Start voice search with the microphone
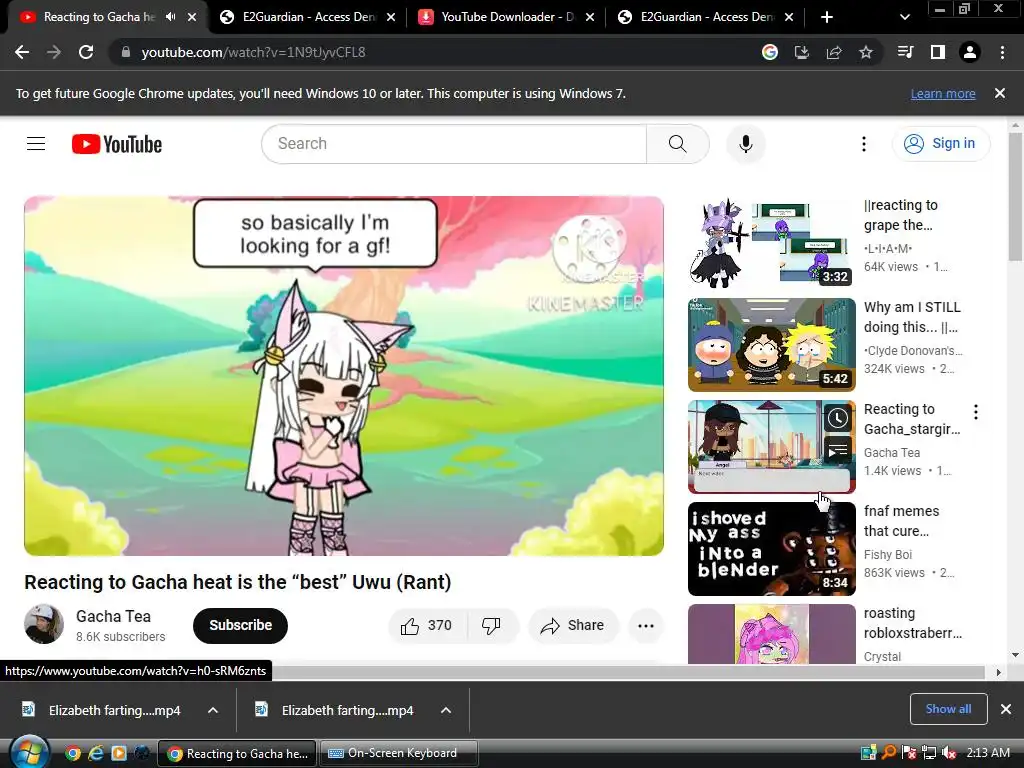1024x768 pixels. [745, 144]
